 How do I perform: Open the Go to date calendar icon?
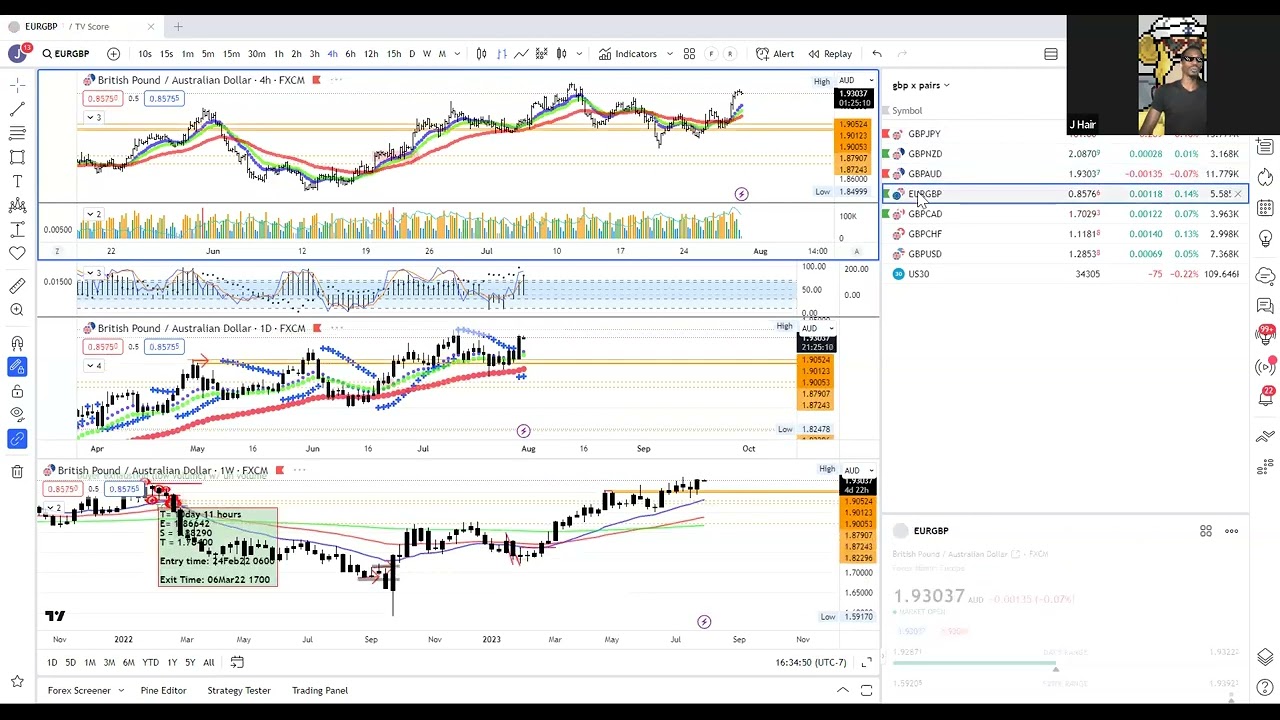237,662
